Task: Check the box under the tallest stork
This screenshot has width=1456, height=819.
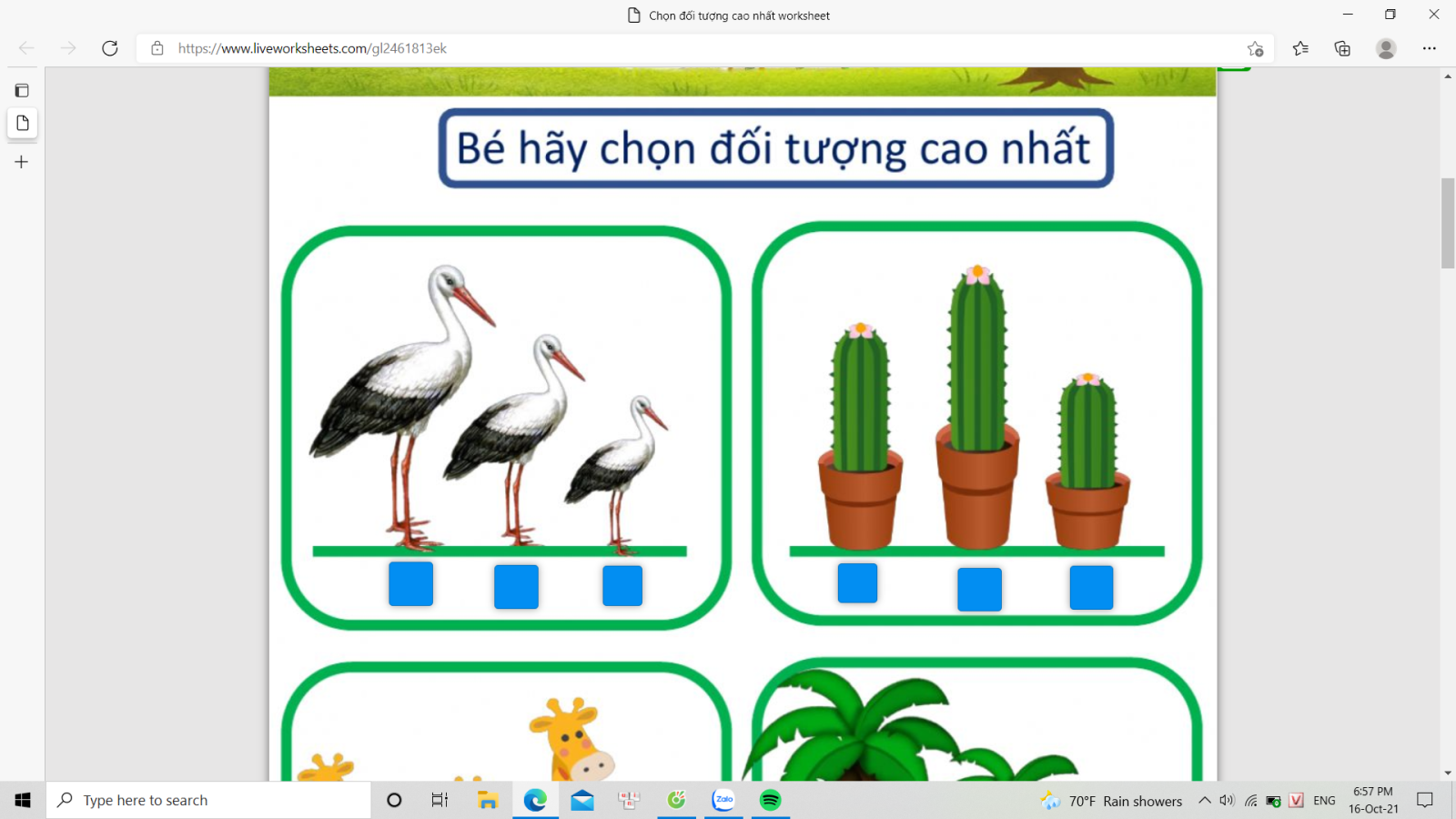Action: (x=410, y=584)
